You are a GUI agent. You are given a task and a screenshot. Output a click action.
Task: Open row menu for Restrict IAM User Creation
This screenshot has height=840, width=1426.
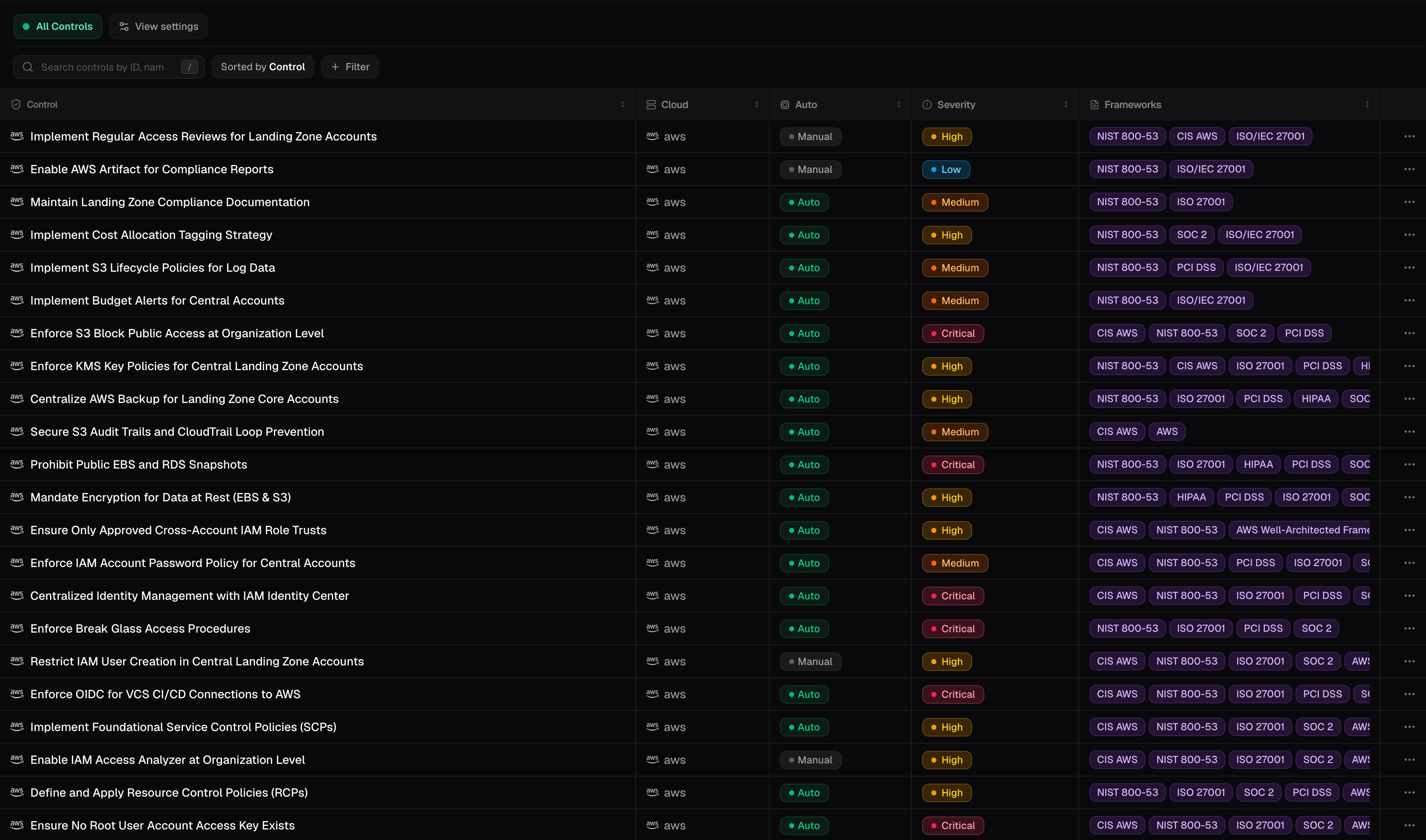tap(1409, 662)
